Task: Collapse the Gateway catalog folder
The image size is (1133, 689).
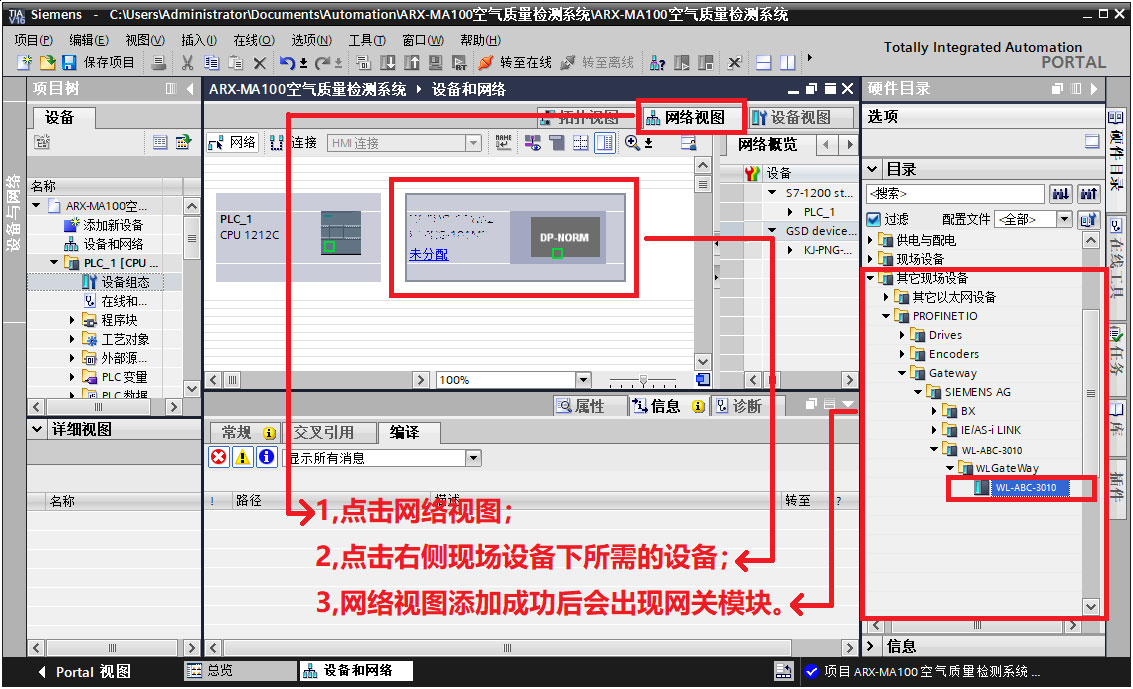Action: pos(902,373)
